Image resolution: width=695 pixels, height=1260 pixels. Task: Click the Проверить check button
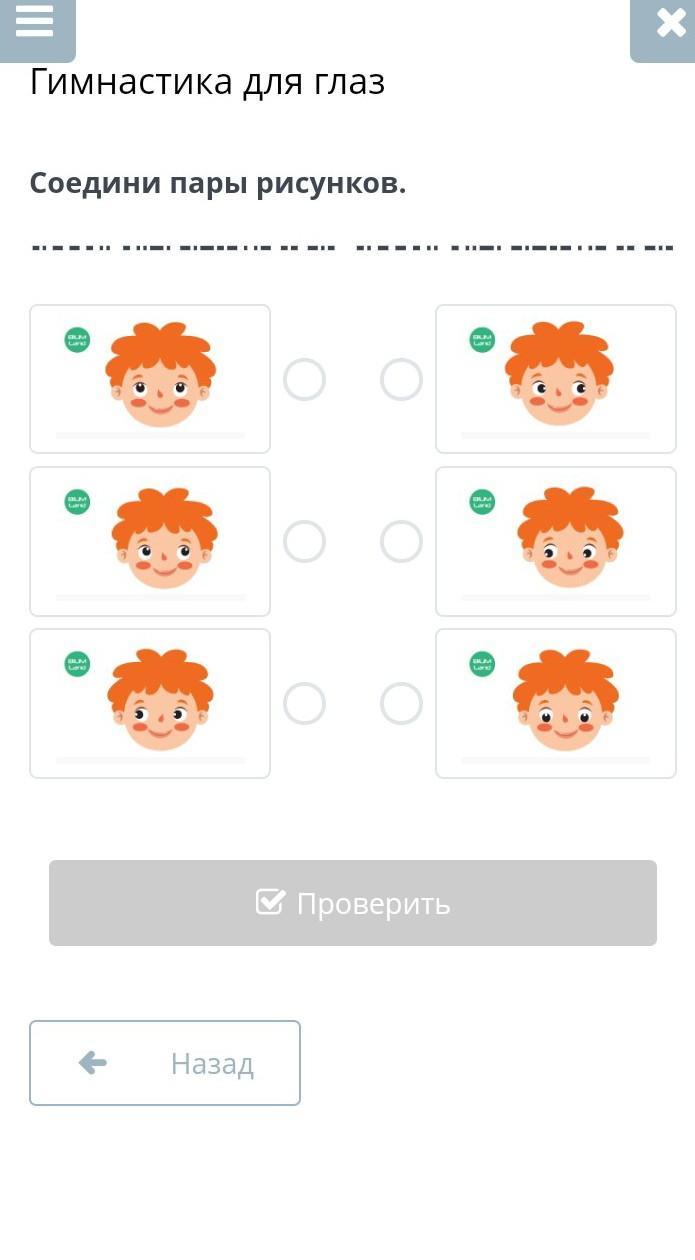click(353, 903)
